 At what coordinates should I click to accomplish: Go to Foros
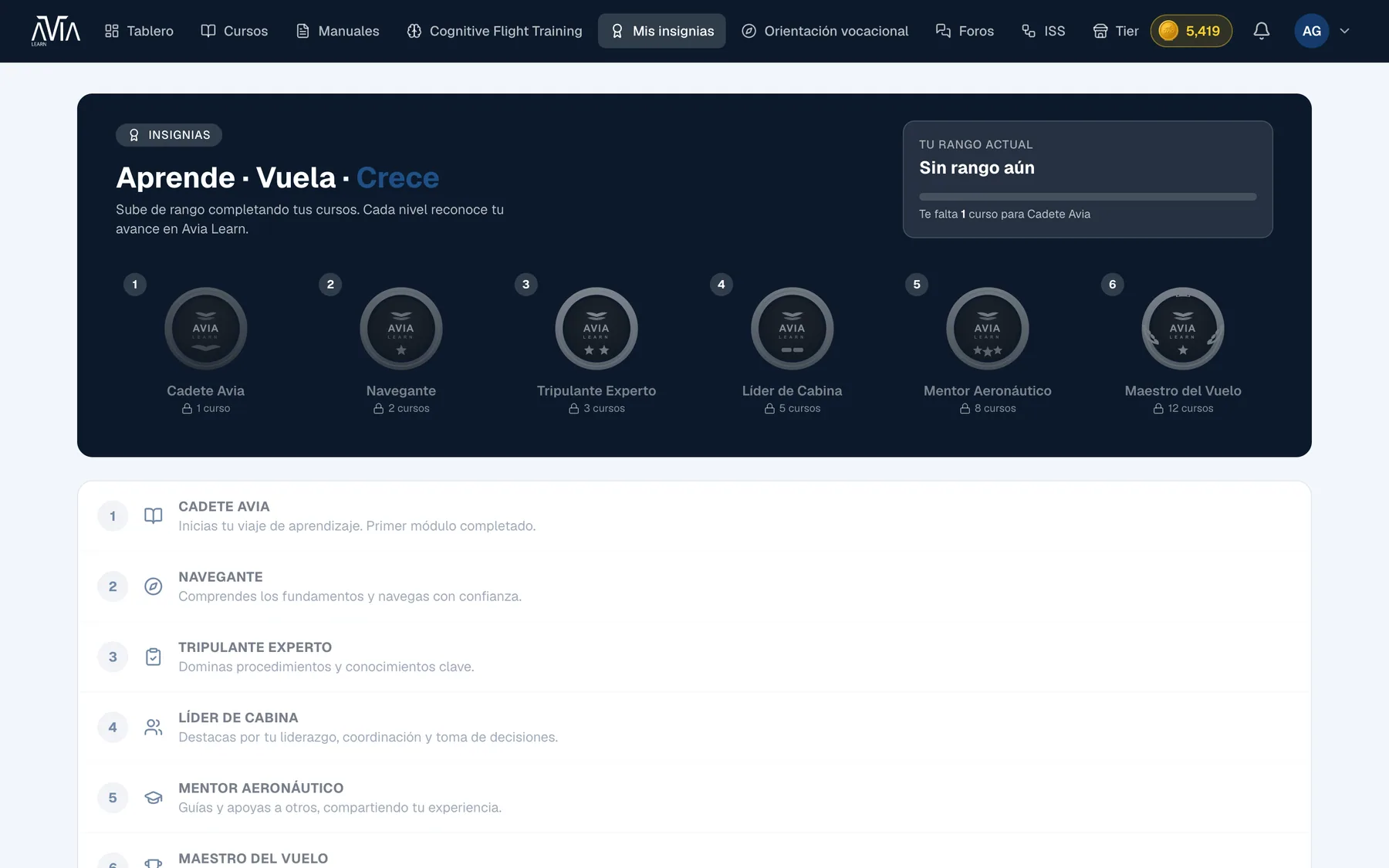point(965,31)
